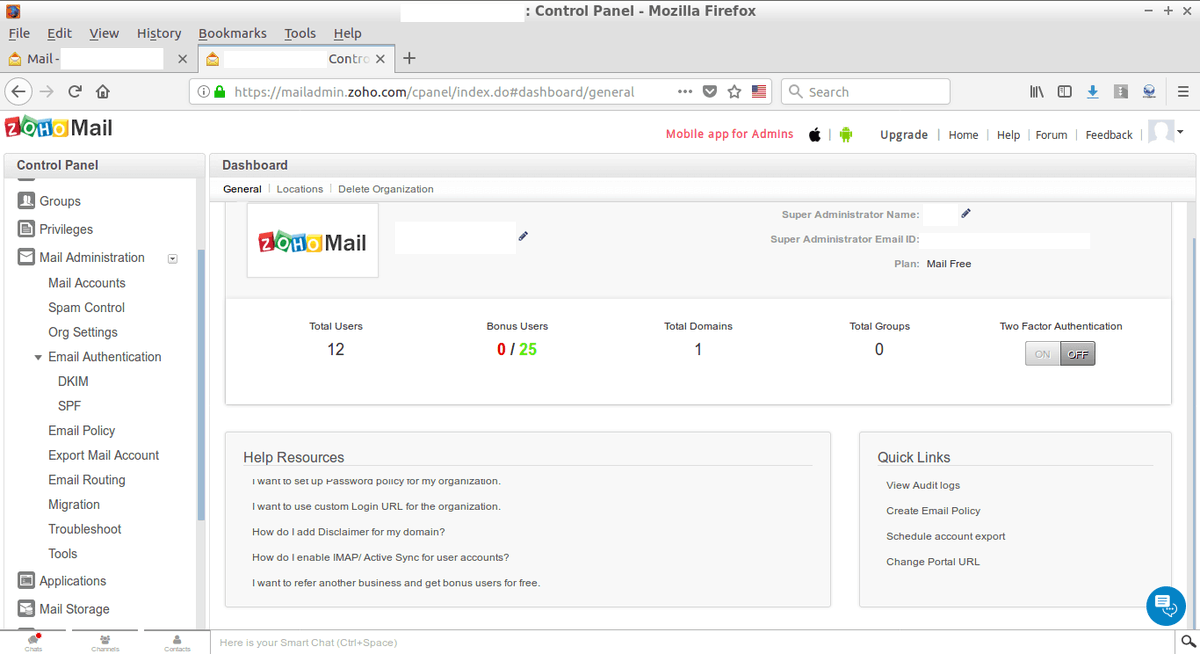Collapse the Email Authentication tree arrow
Image resolution: width=1200 pixels, height=654 pixels.
tap(38, 357)
